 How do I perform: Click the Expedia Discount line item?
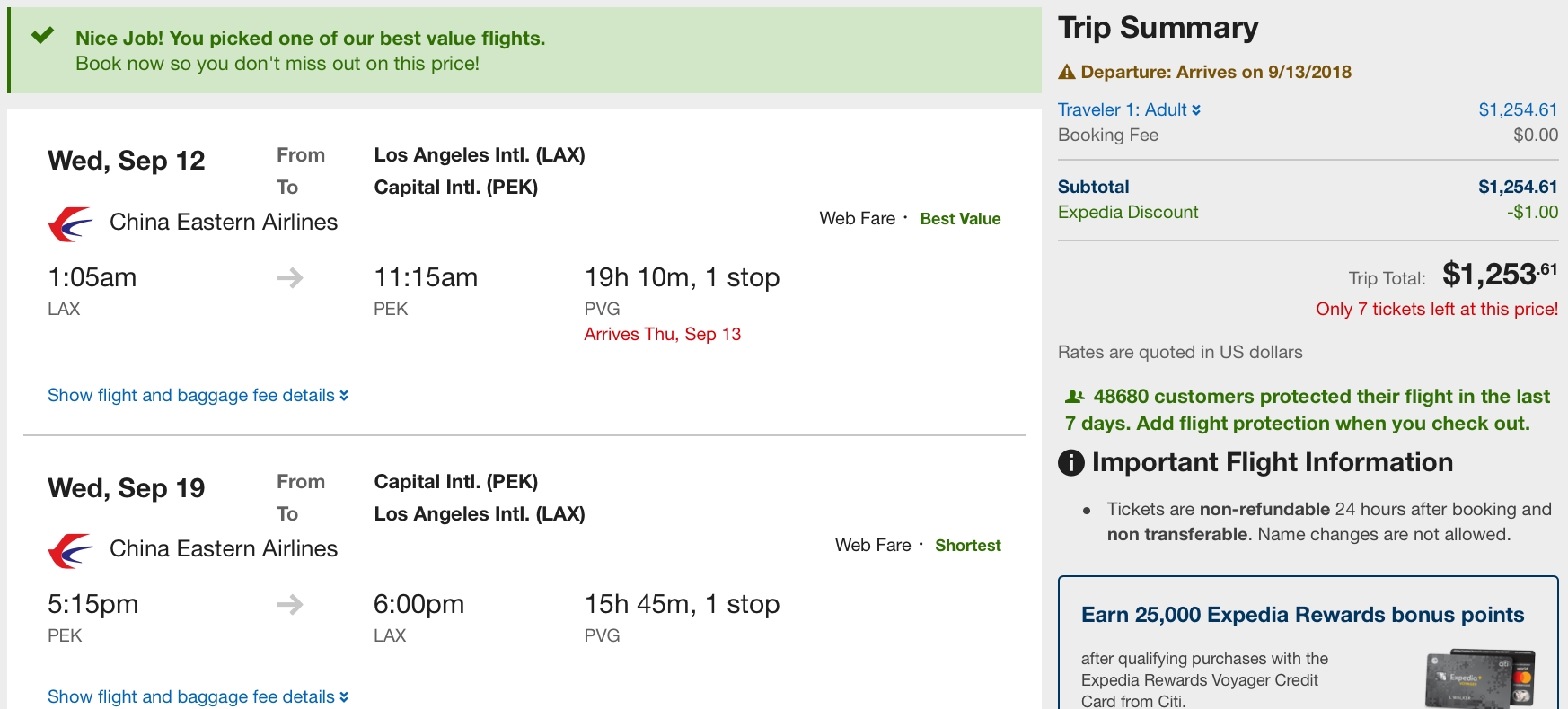pos(1128,213)
